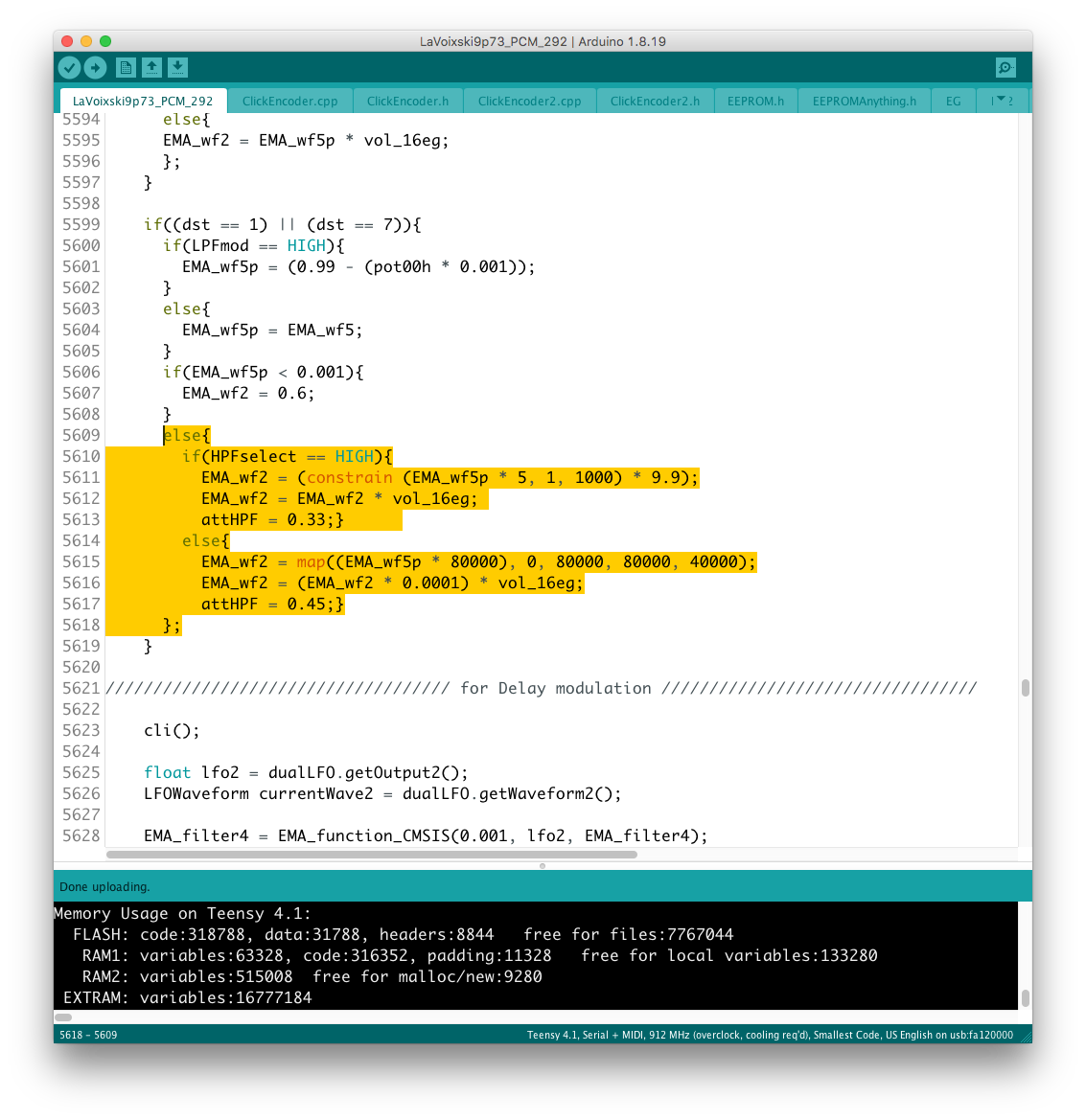Open the ClickEncoder.h tab
This screenshot has width=1086, height=1120.
(x=407, y=101)
